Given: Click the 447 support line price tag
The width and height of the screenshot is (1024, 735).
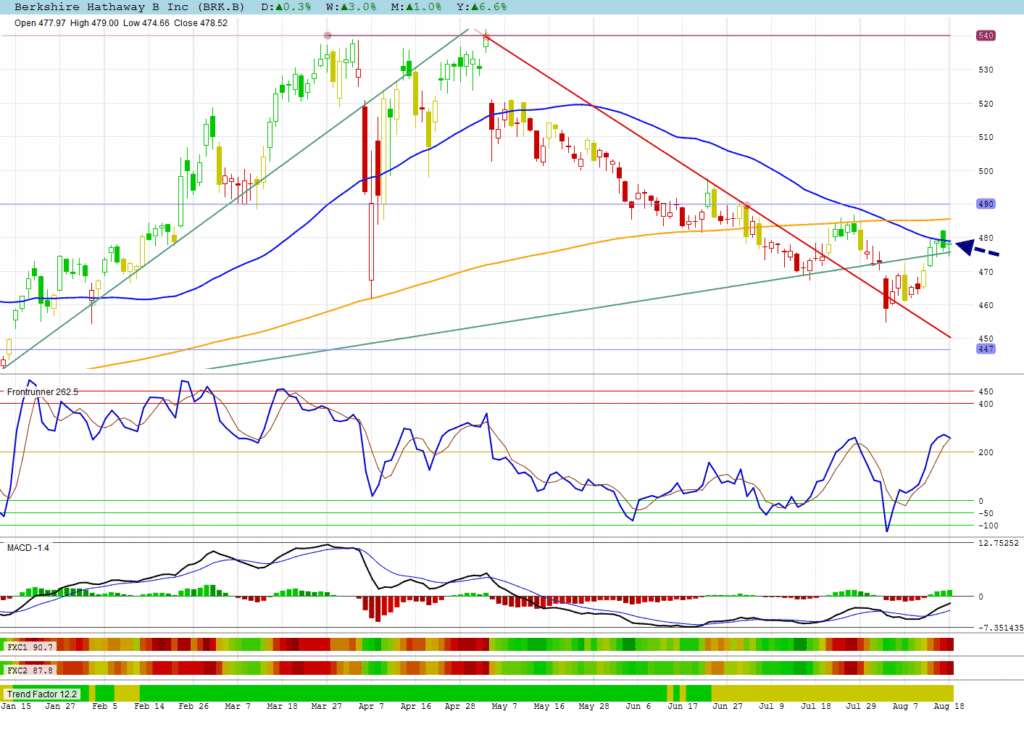Looking at the screenshot, I should 985,349.
